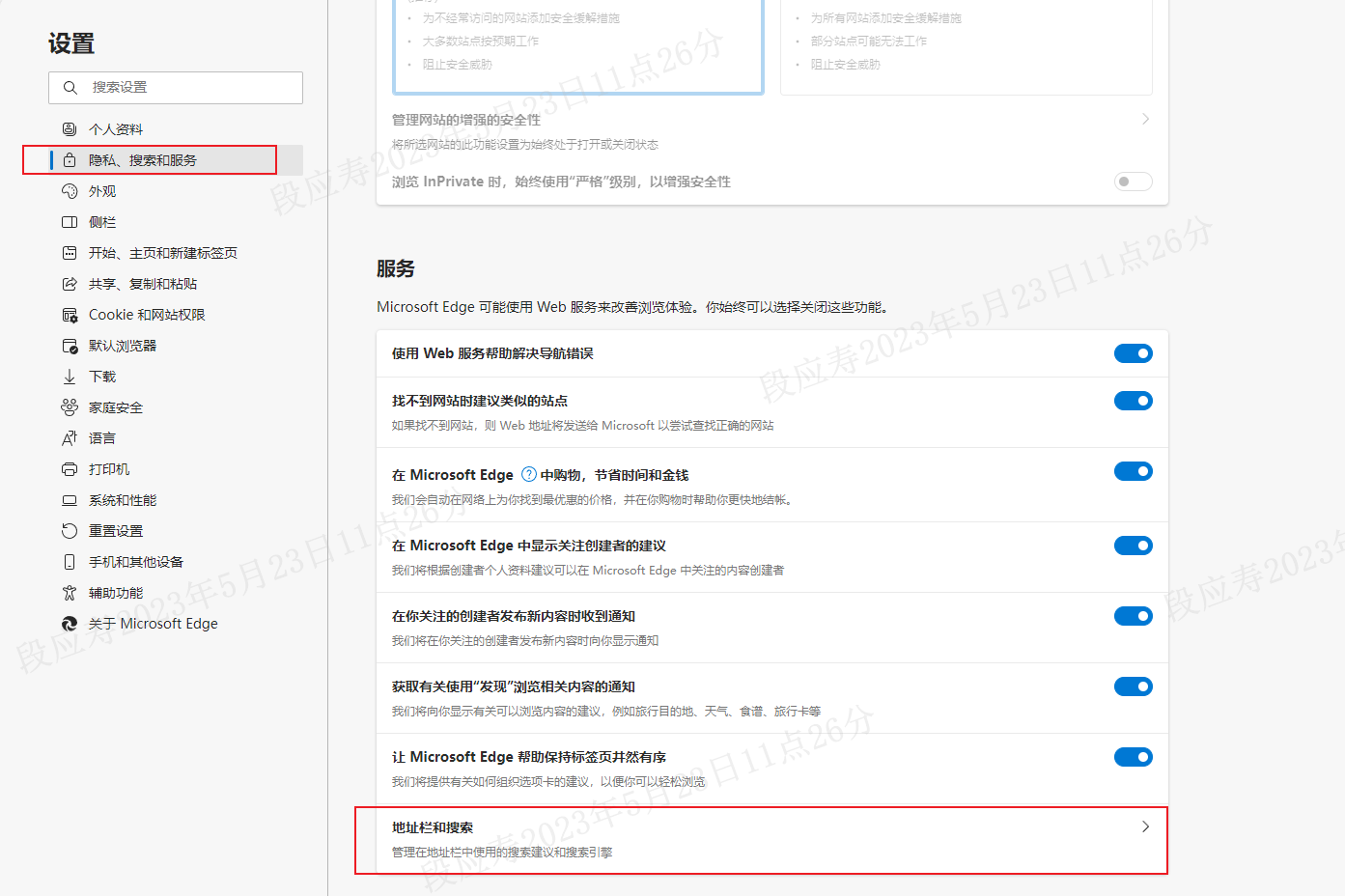Click the 开始、主页和新建标签页 icon

[70, 253]
